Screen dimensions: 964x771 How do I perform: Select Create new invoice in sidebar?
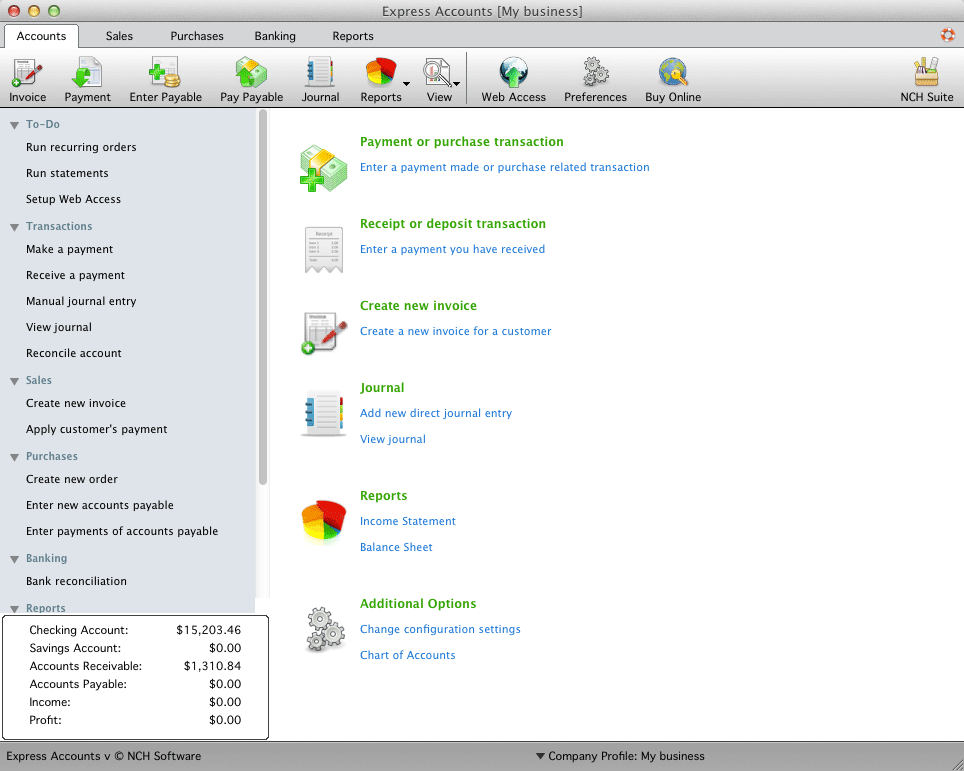pos(76,403)
